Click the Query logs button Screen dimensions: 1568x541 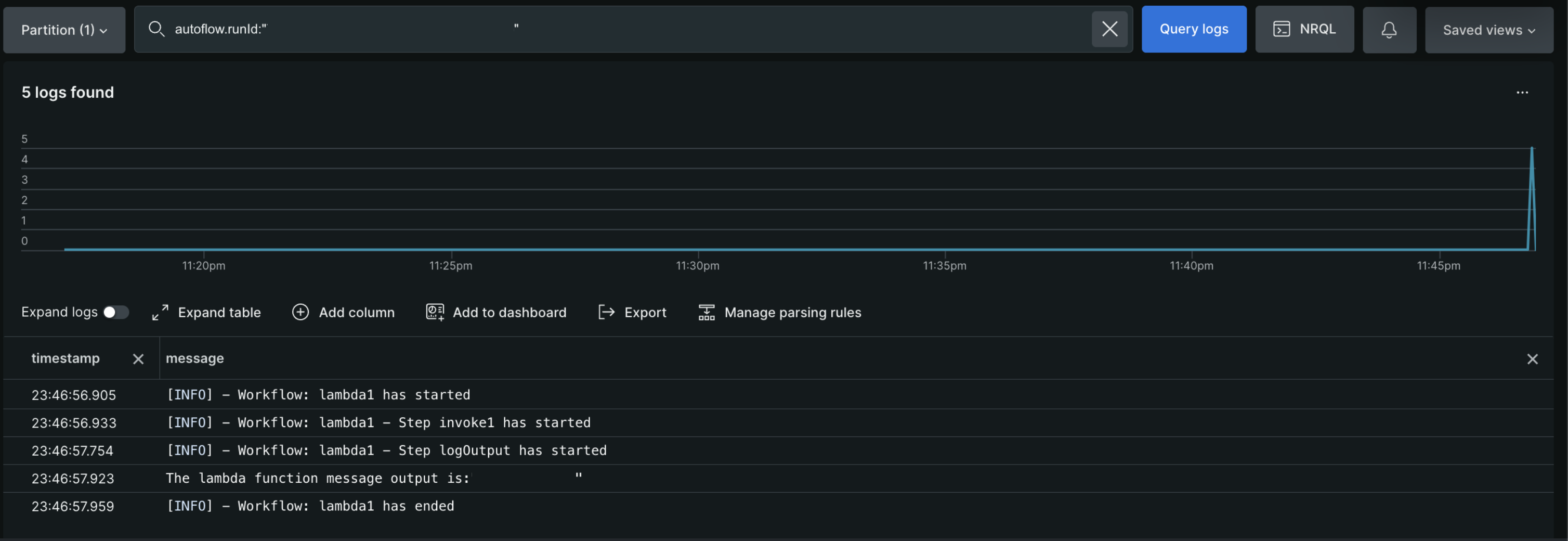(x=1194, y=29)
